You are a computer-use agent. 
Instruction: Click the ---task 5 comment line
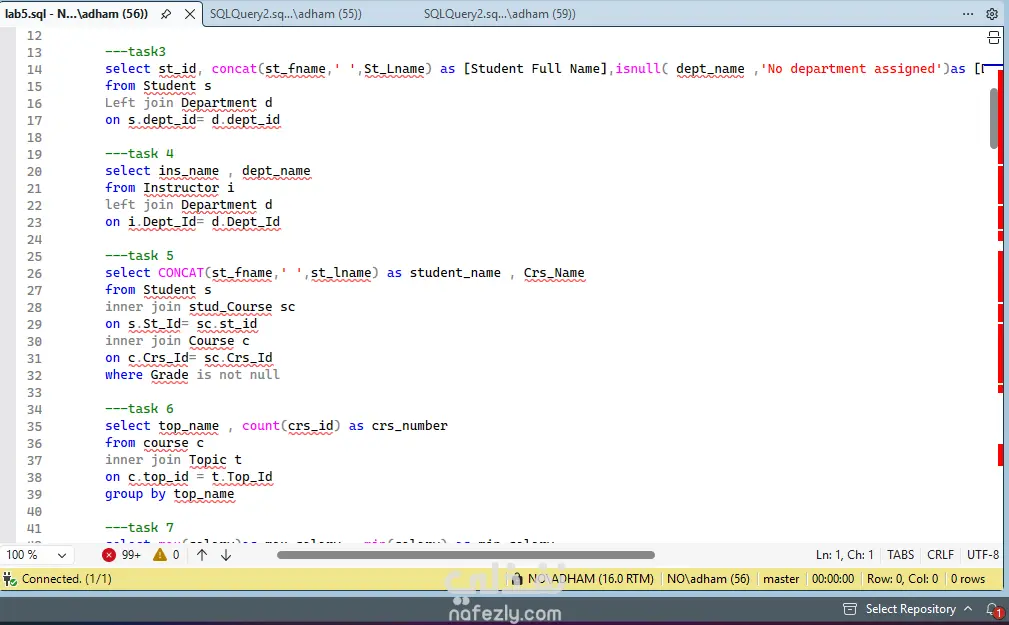pos(139,256)
